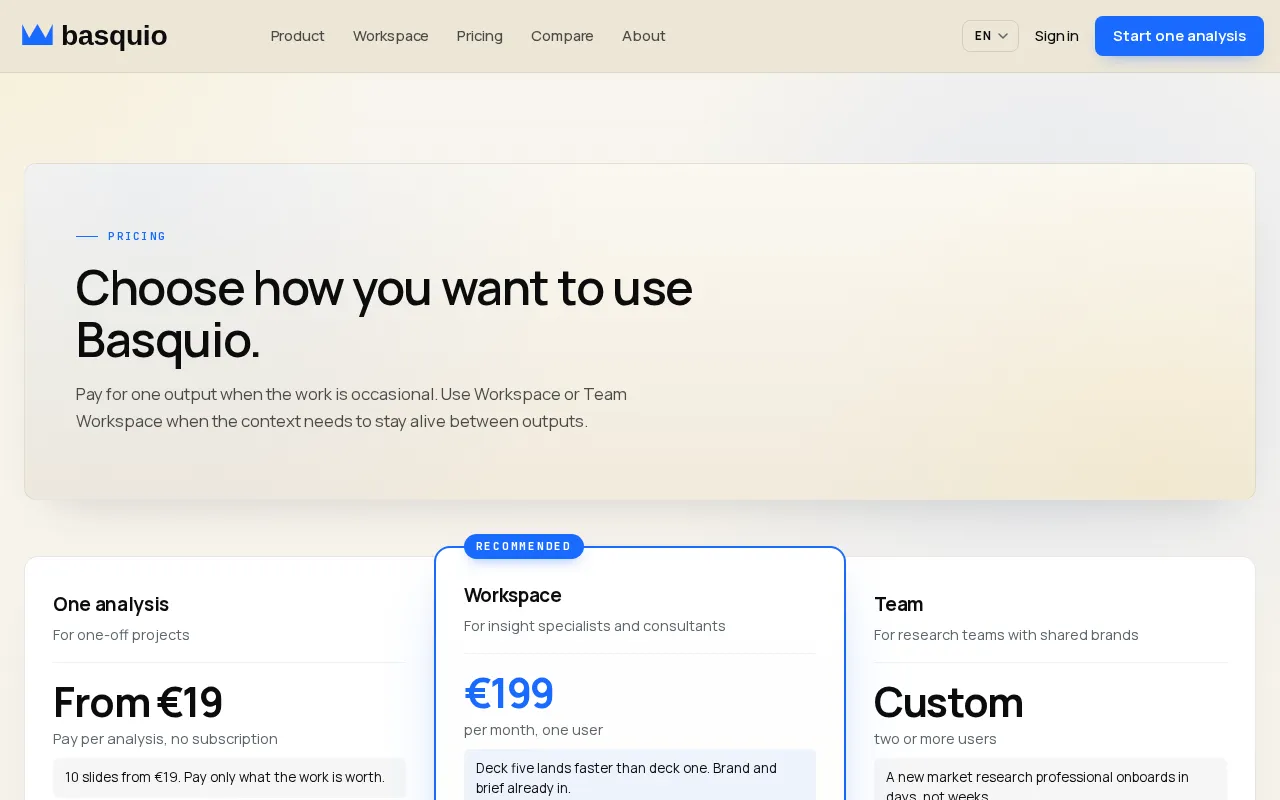Click the 'new market research professional onboards' note
1280x800 pixels.
[1050, 779]
